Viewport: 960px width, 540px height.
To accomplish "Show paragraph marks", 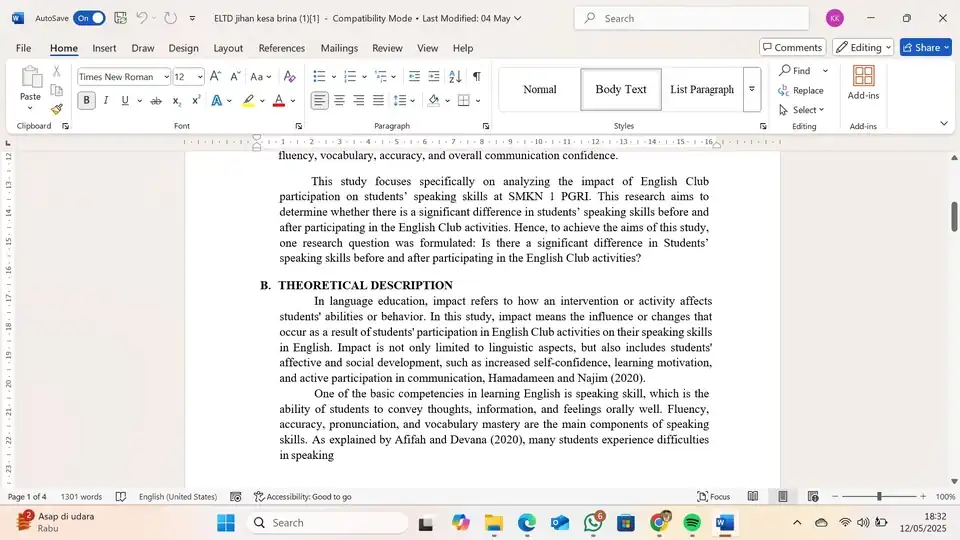I will (476, 77).
